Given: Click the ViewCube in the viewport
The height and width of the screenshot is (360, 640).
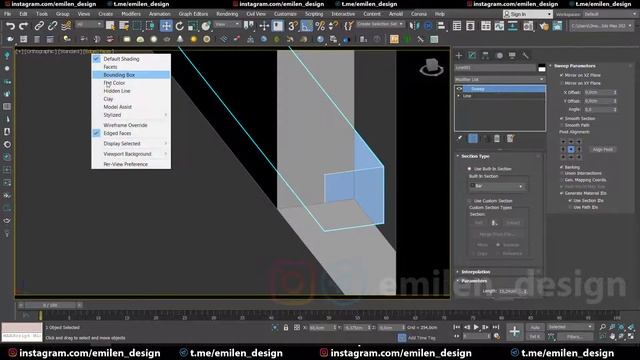Looking at the screenshot, I should 431,67.
